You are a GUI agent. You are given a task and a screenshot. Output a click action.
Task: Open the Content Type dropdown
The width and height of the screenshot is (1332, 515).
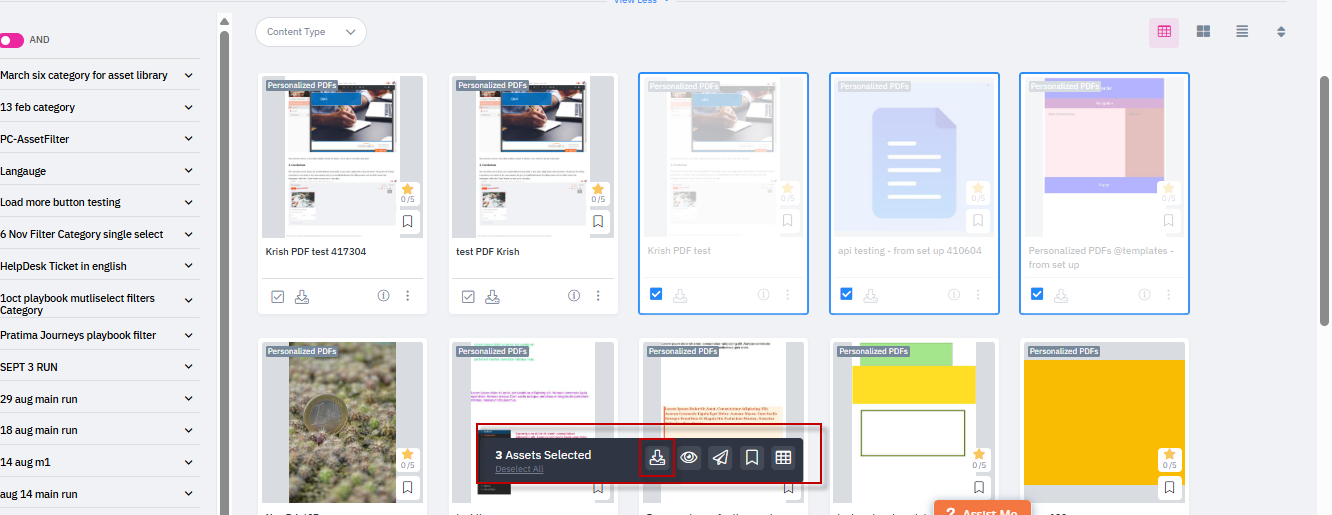pos(310,32)
